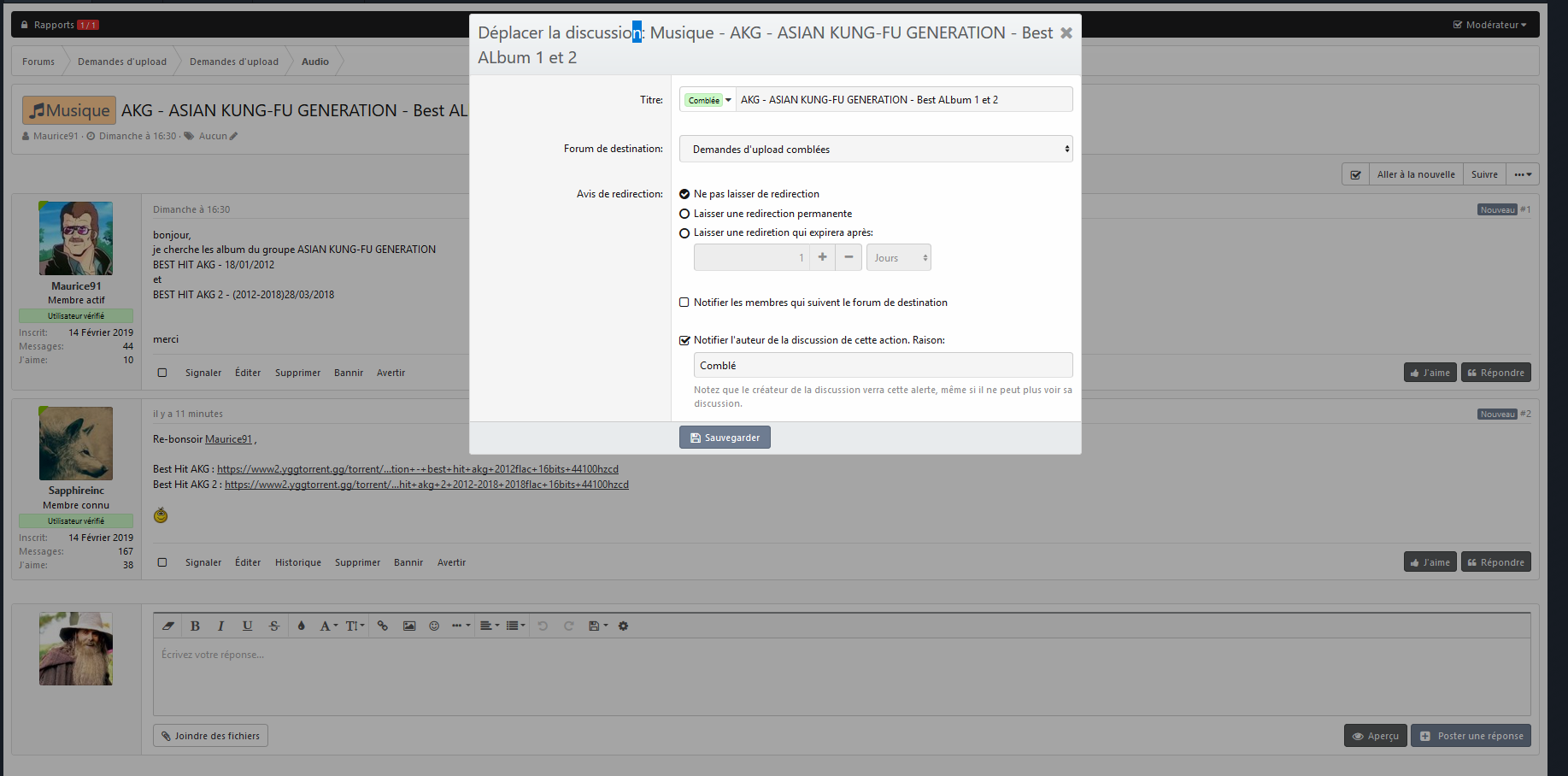
Task: Click the remove formatting eraser icon
Action: tap(168, 626)
